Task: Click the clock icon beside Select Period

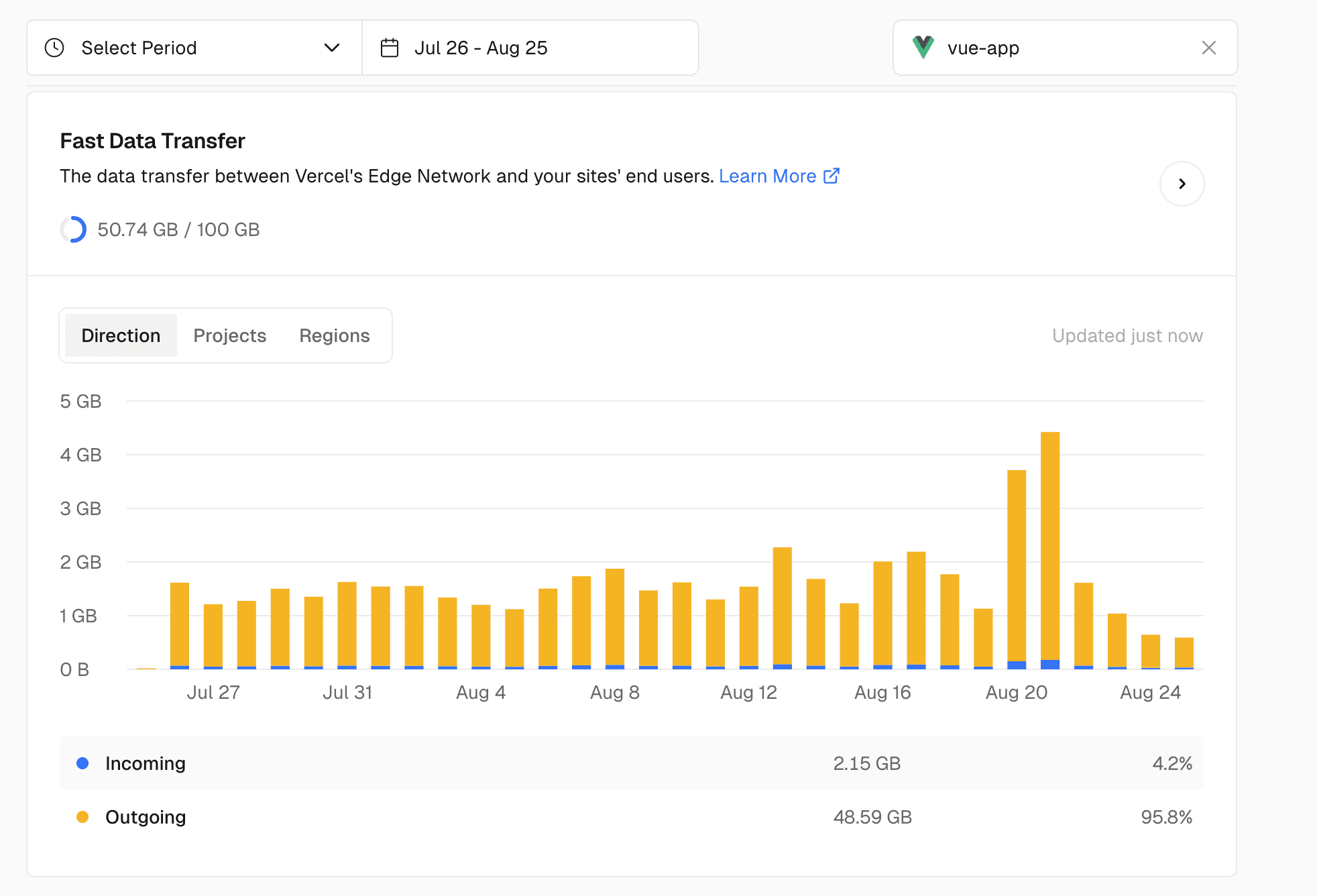Action: click(54, 48)
